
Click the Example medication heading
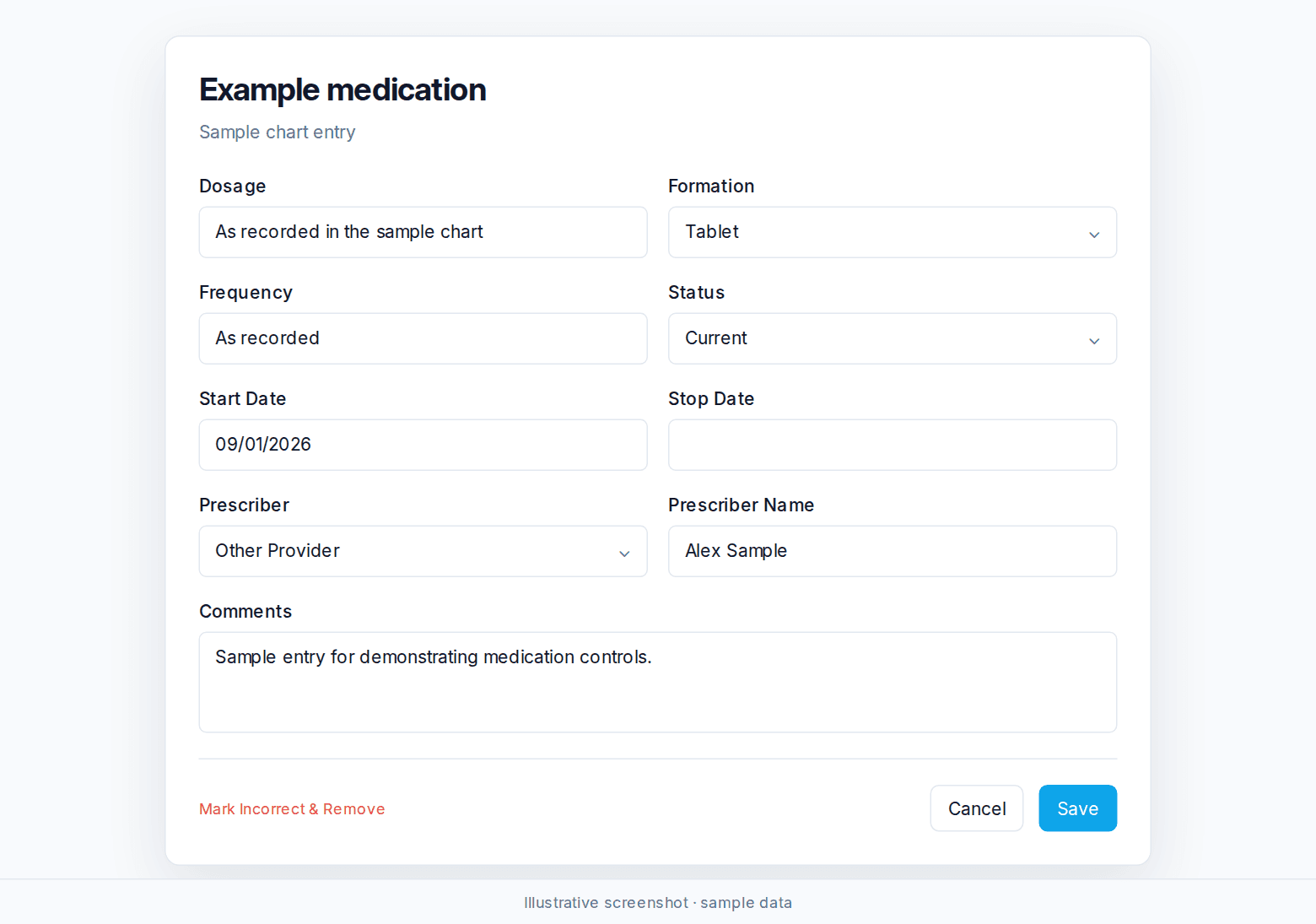pos(342,89)
